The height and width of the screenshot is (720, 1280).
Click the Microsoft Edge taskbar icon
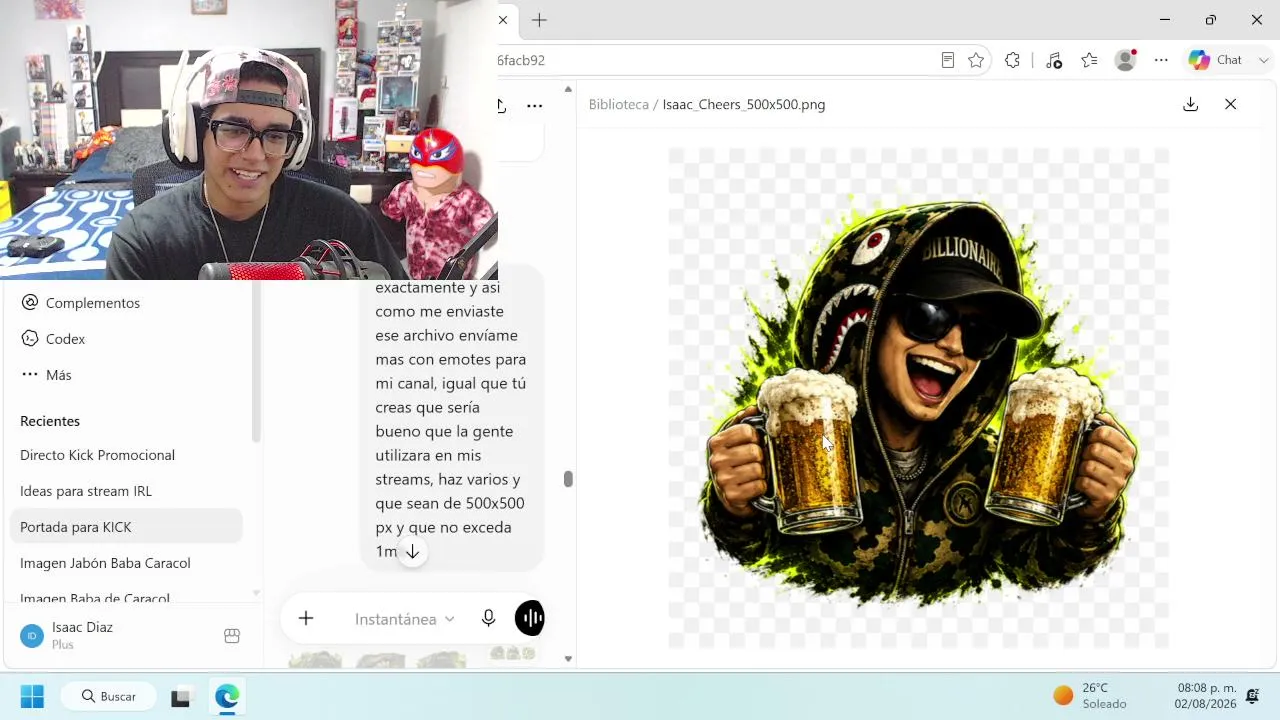[x=227, y=697]
